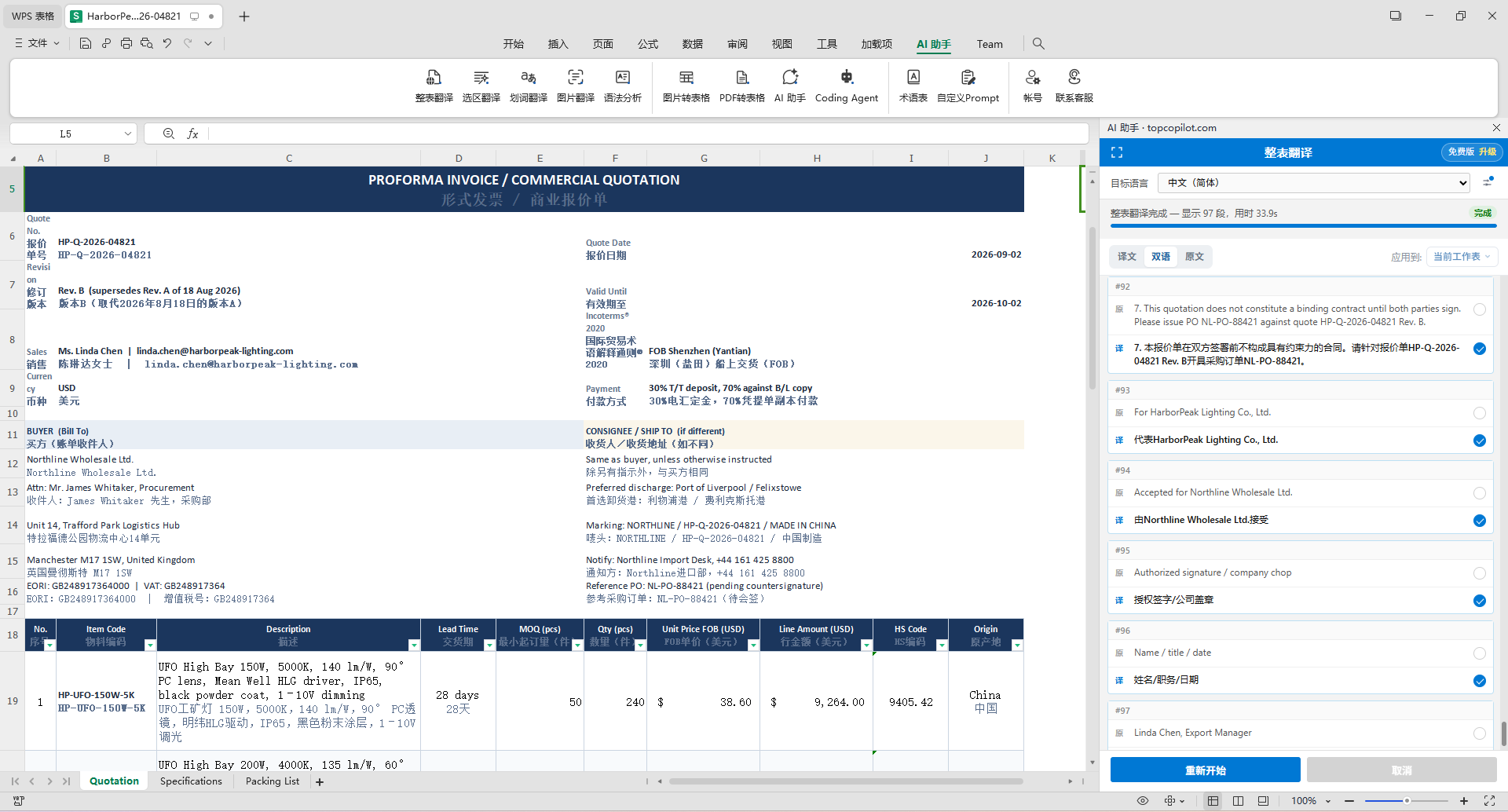
Task: Show 译文 only view
Action: point(1127,257)
